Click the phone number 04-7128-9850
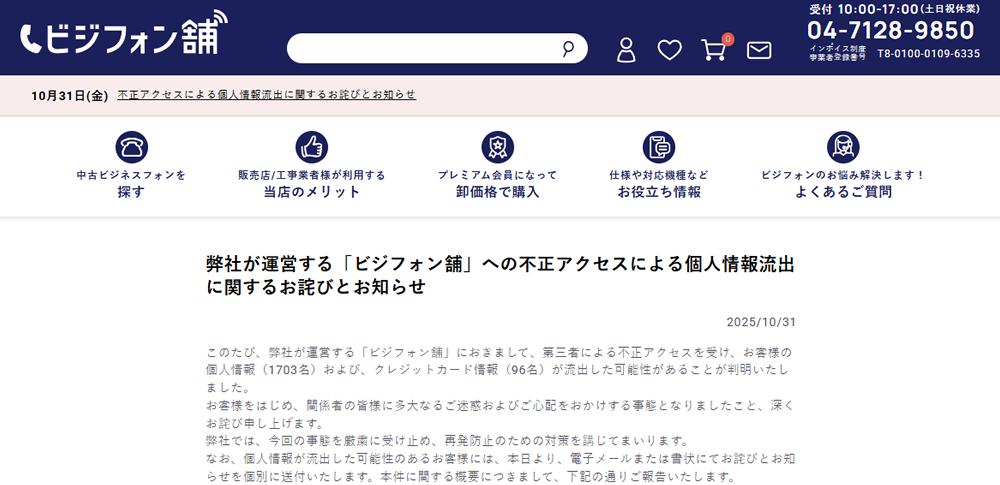Image resolution: width=1000 pixels, height=485 pixels. (x=890, y=30)
